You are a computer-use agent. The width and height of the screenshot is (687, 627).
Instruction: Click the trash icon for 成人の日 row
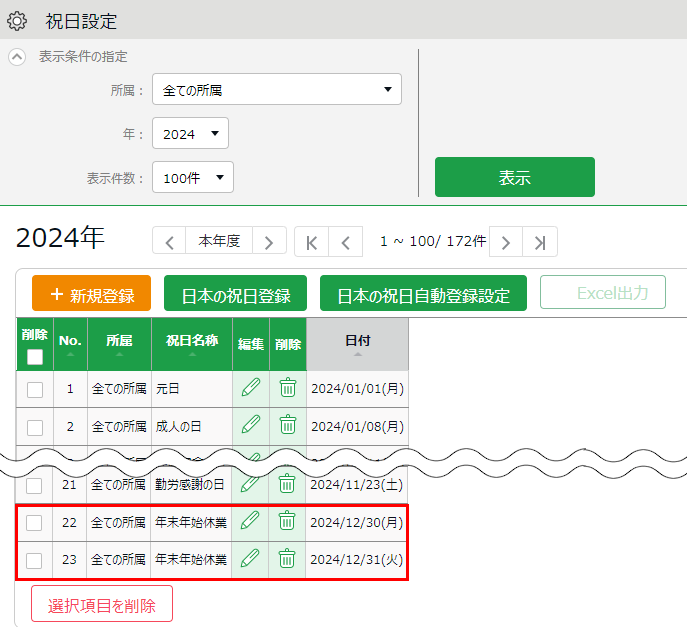287,425
